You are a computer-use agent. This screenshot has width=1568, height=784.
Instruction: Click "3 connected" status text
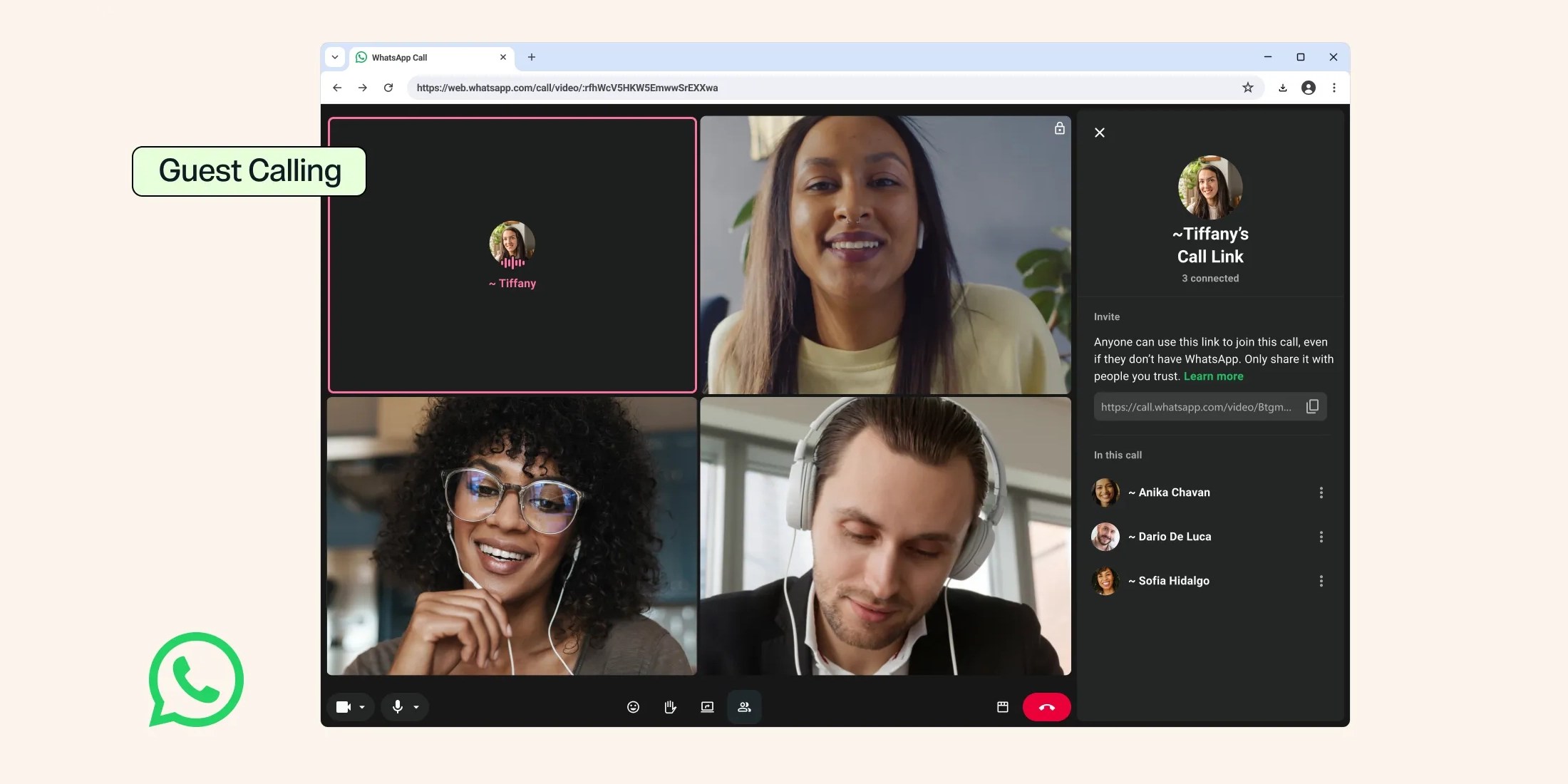click(x=1210, y=278)
